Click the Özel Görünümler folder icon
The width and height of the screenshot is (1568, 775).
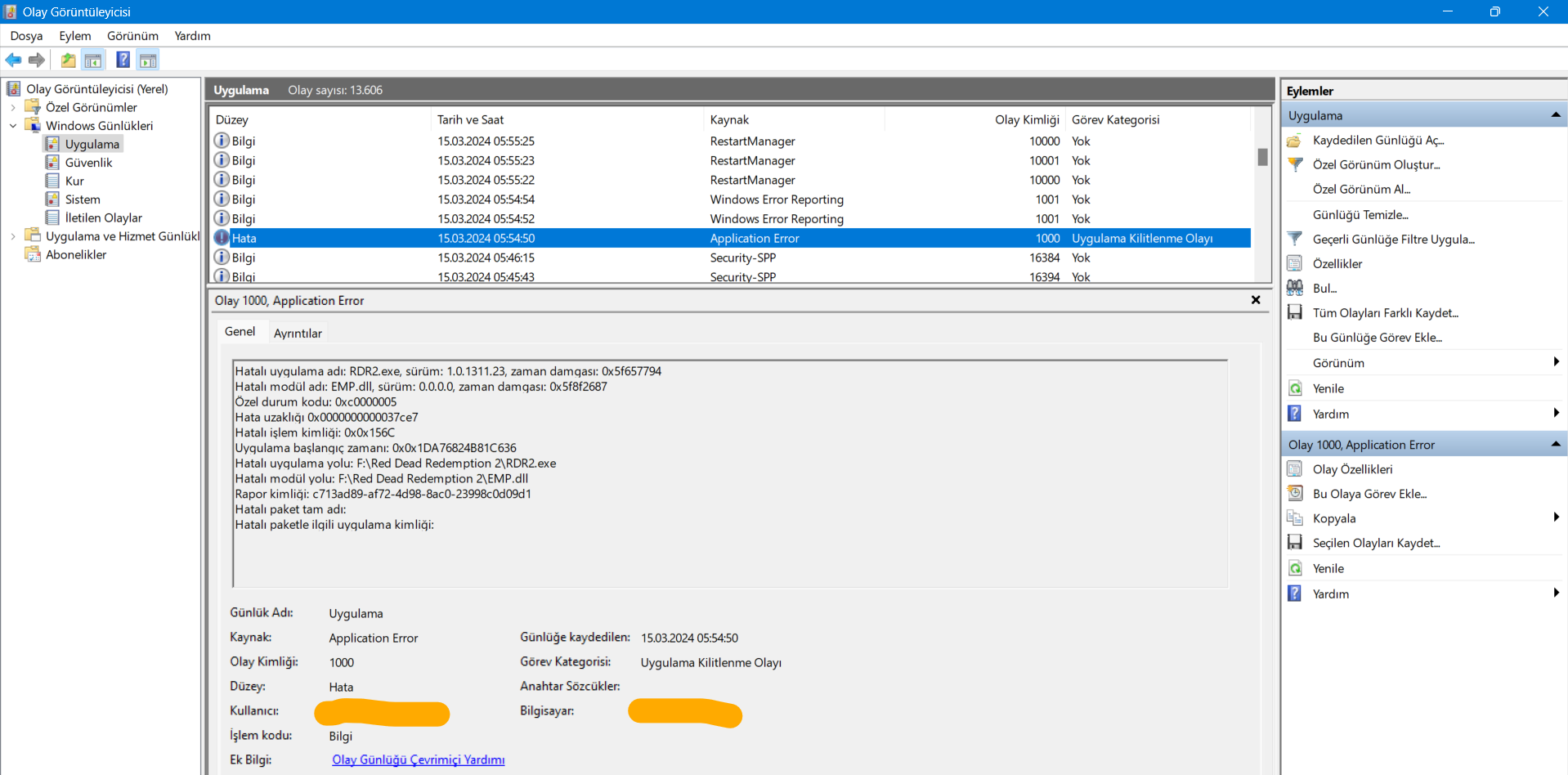[33, 107]
